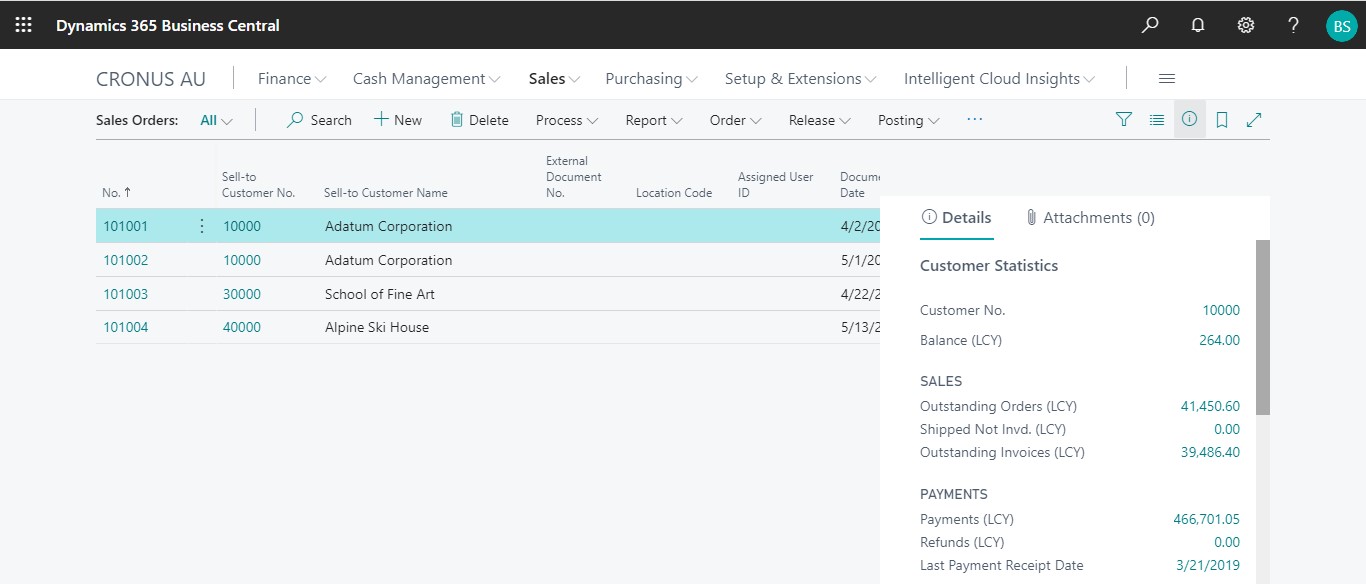Click the row options dots for 101001
This screenshot has height=584, width=1366.
pos(202,226)
